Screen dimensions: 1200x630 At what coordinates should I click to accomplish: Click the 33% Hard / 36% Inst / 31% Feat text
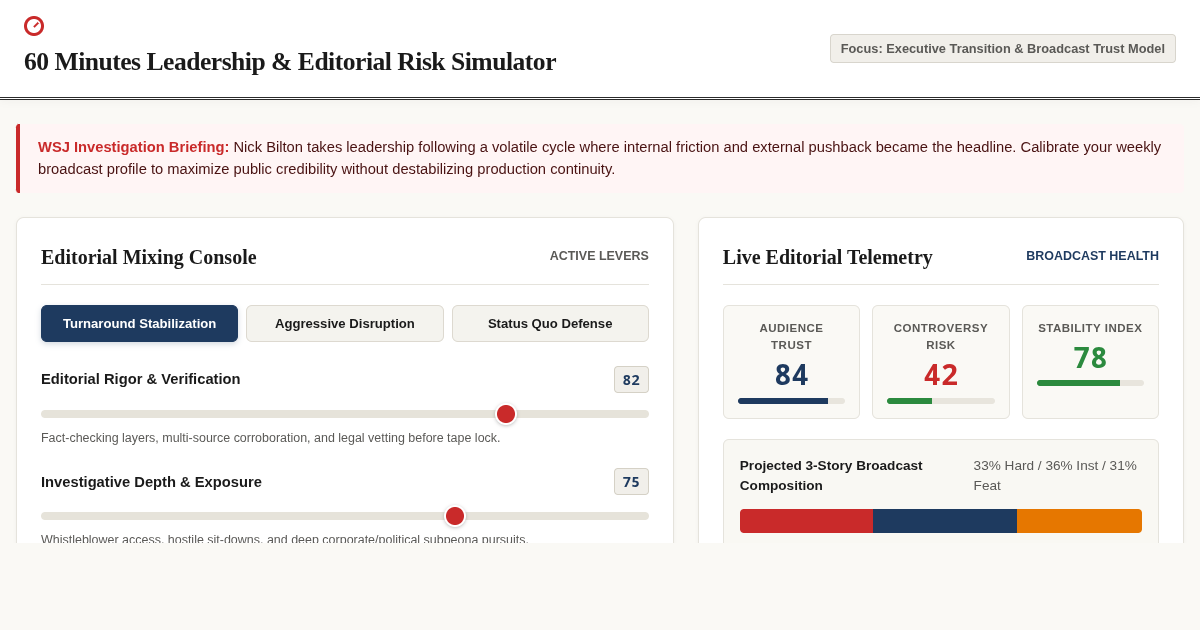(x=1057, y=476)
